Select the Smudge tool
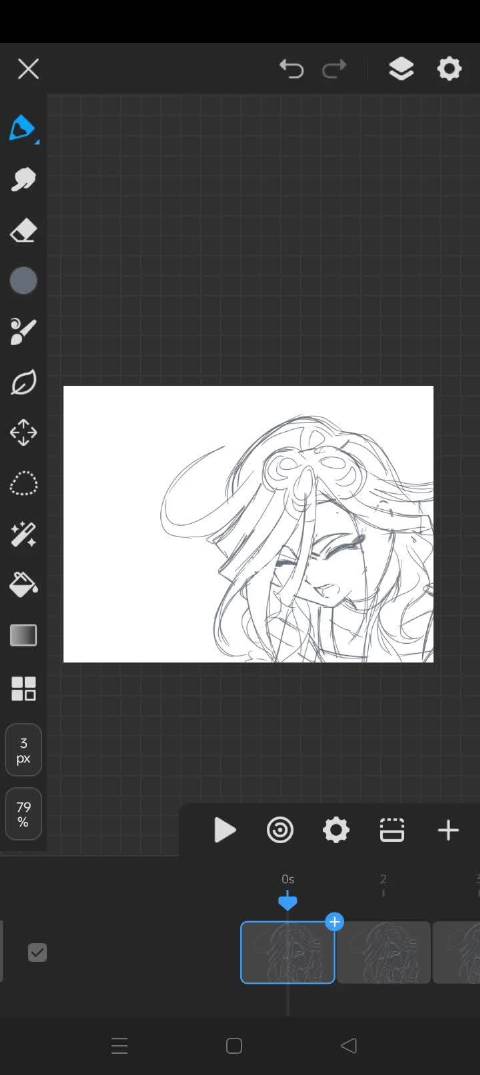The image size is (480, 1075). tap(23, 179)
